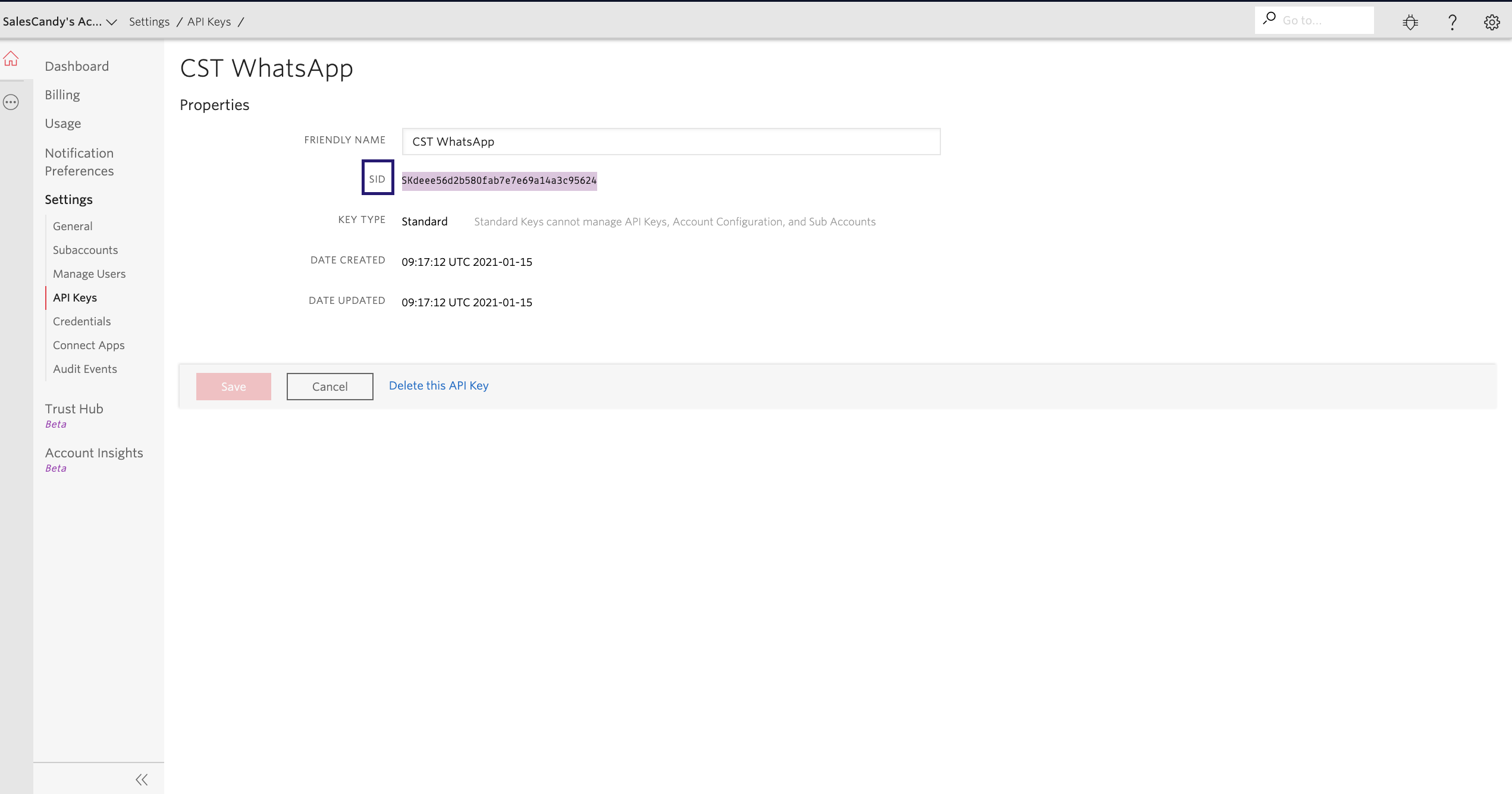Select Credentials under Settings
Screen dimensions: 1512x794
tap(81, 321)
